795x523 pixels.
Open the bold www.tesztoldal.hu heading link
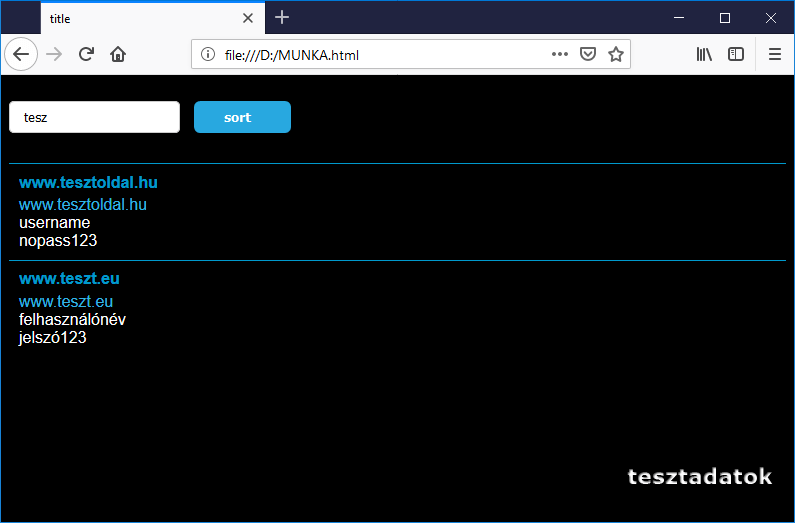coord(88,183)
